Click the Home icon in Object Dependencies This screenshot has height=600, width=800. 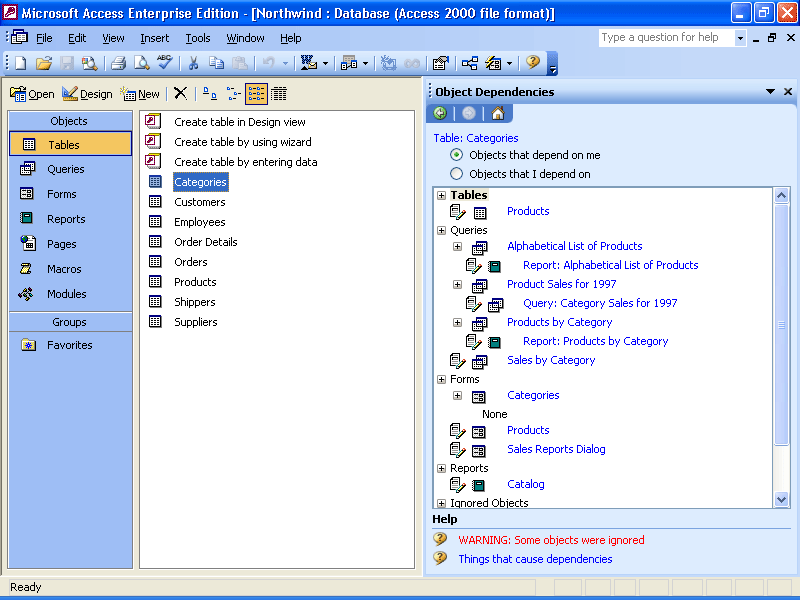(x=497, y=113)
